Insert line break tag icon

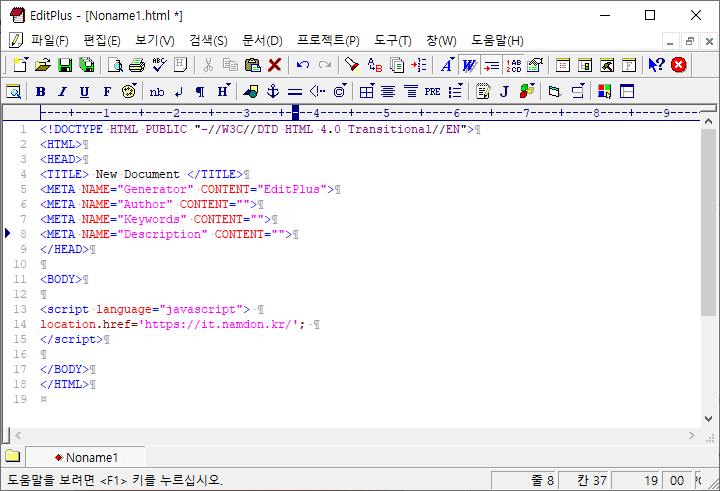(179, 92)
